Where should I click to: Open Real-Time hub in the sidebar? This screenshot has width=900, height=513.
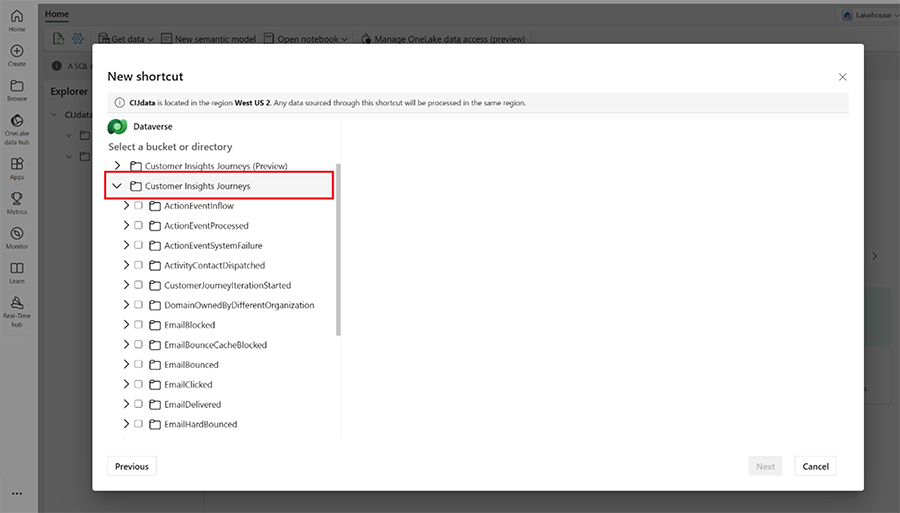[17, 312]
